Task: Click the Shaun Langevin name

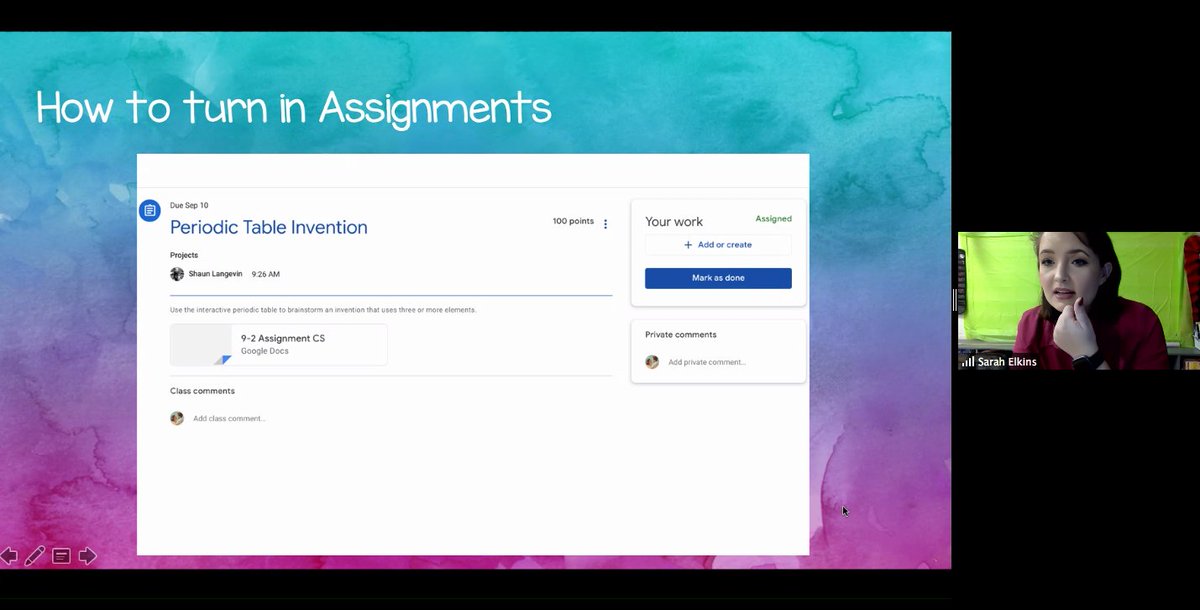Action: click(x=216, y=274)
